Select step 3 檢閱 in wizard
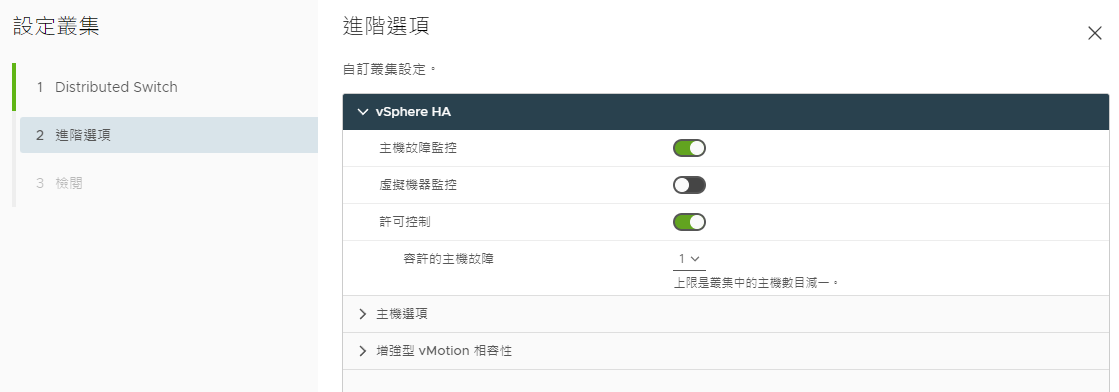The image size is (1119, 392). [x=168, y=183]
